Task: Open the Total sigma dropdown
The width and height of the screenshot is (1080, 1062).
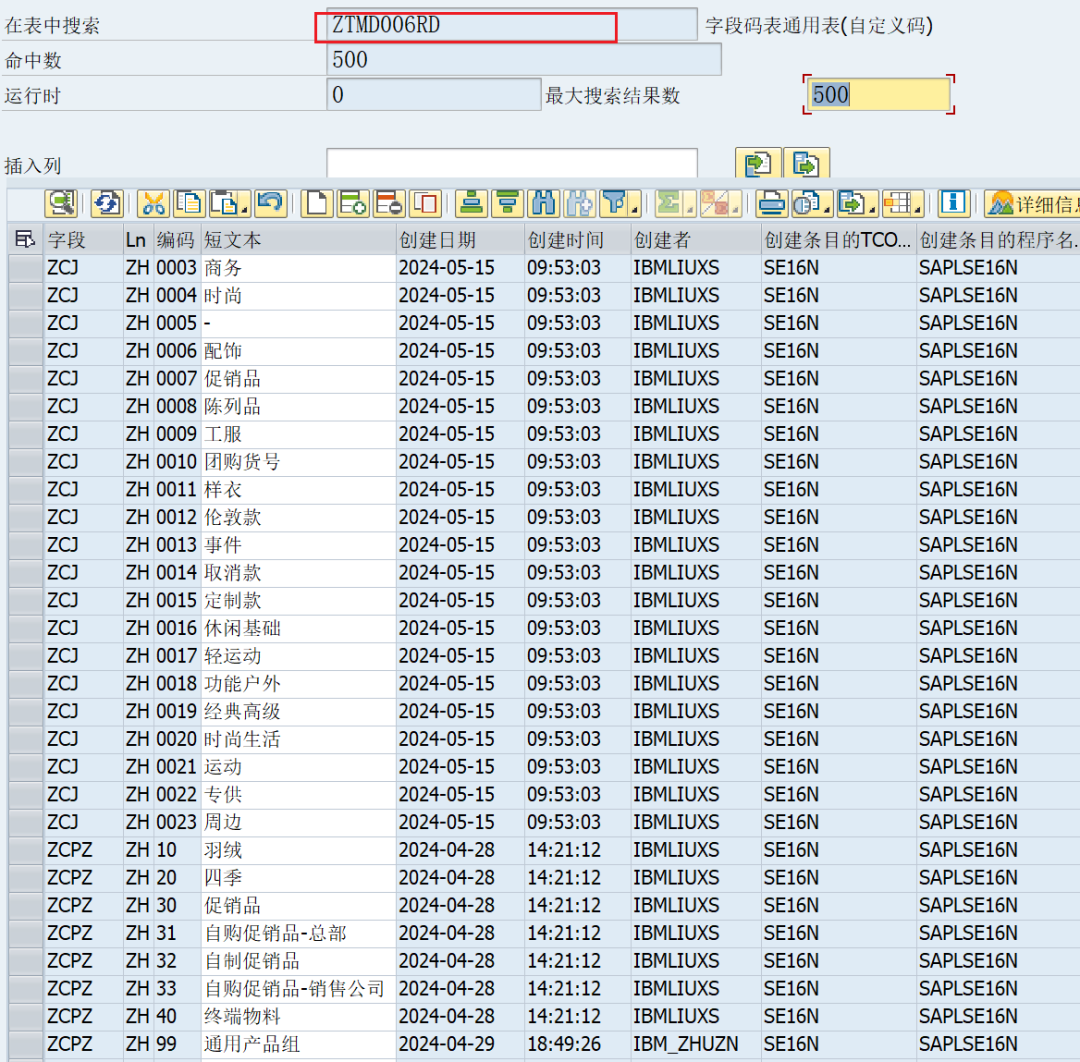Action: click(x=689, y=209)
